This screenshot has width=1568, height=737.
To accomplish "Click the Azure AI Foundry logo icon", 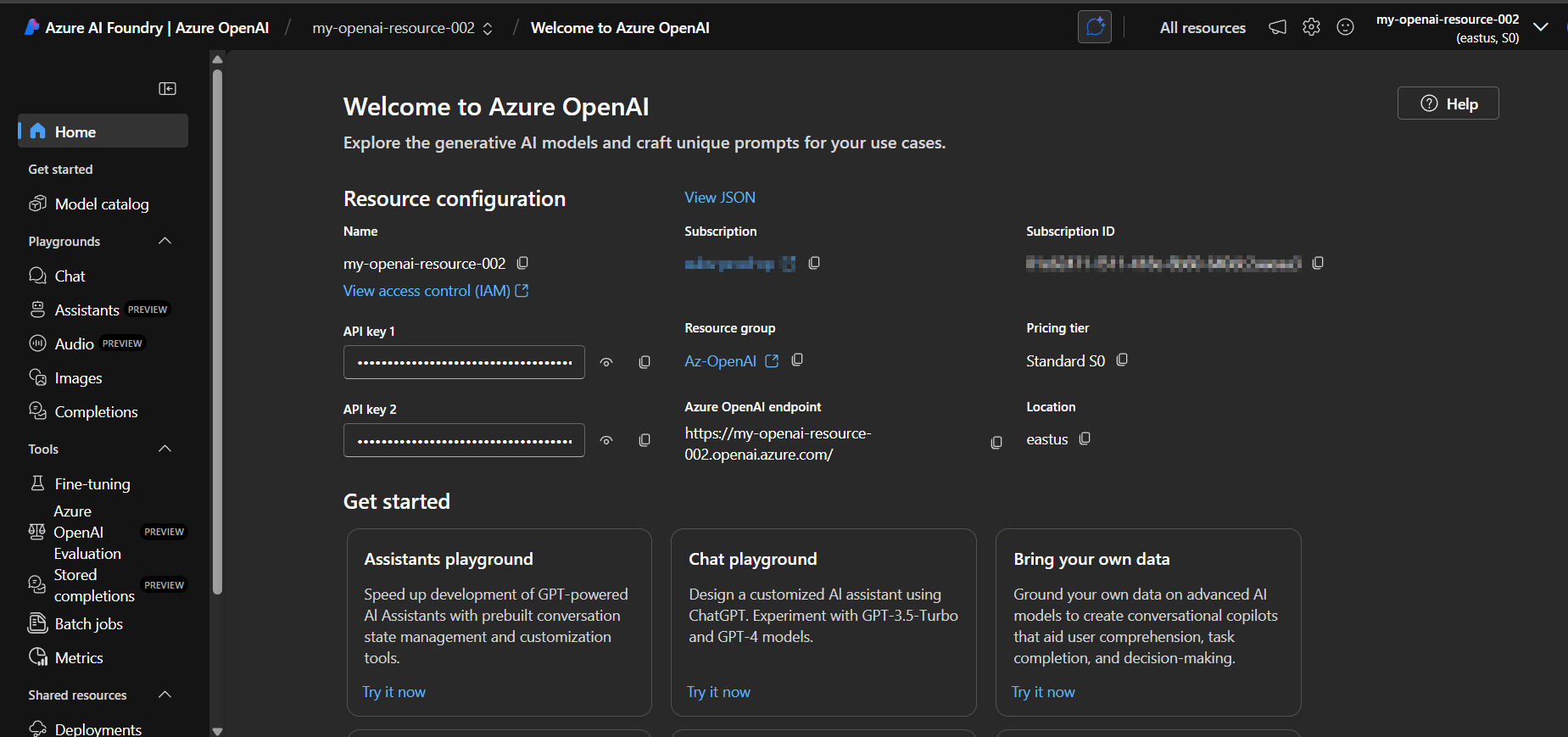I will (x=31, y=27).
